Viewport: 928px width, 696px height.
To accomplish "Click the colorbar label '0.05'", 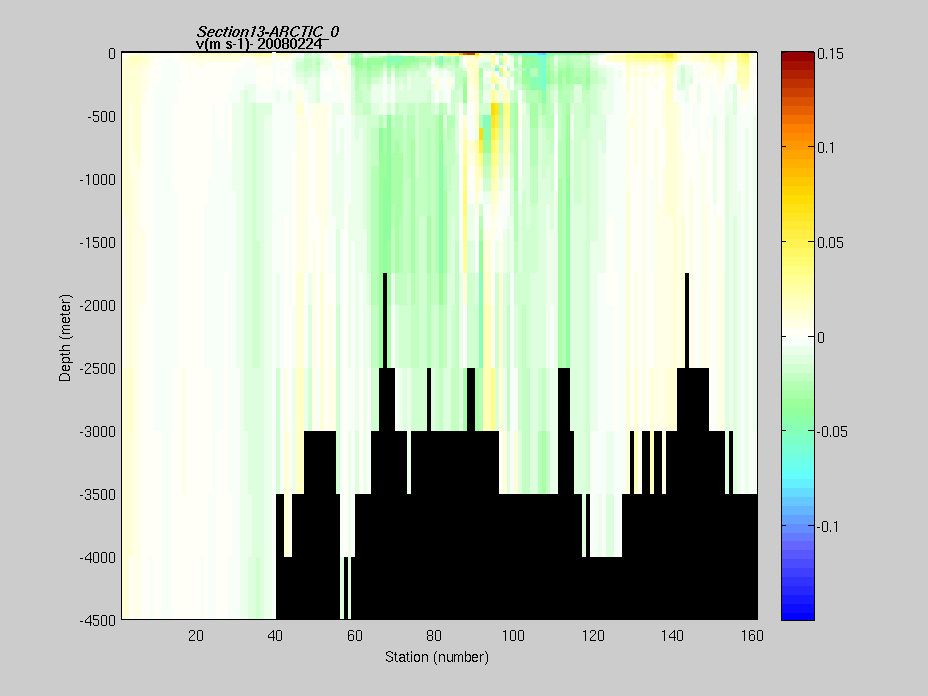I will point(830,243).
